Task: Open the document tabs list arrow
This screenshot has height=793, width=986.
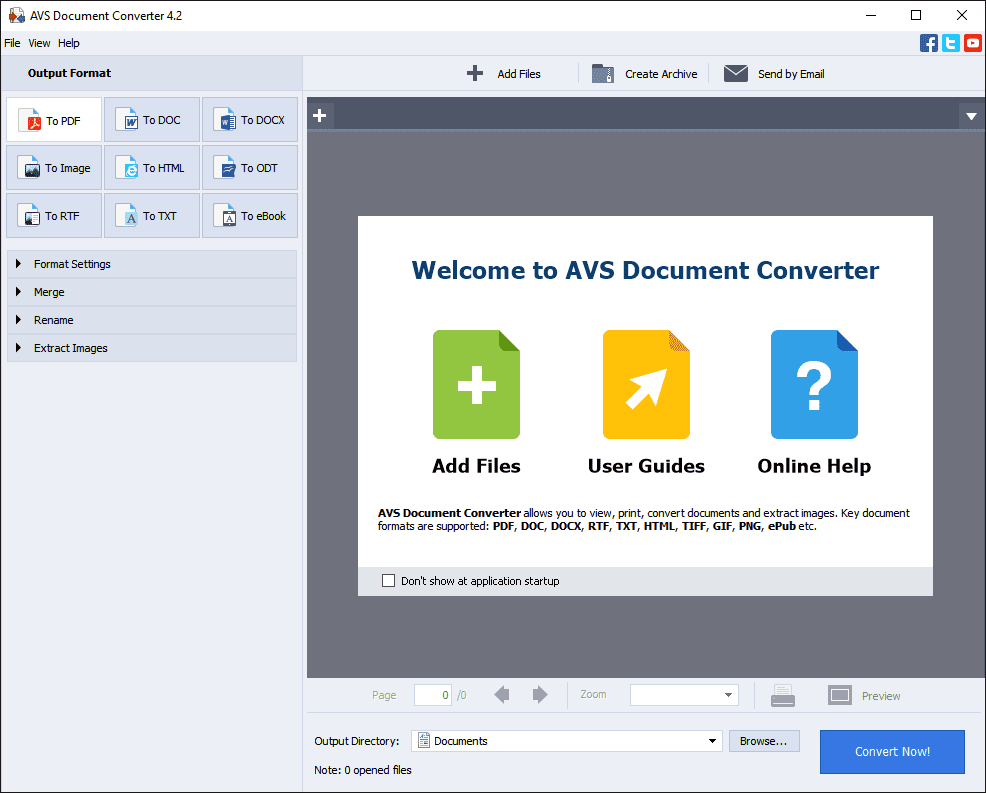Action: click(972, 116)
